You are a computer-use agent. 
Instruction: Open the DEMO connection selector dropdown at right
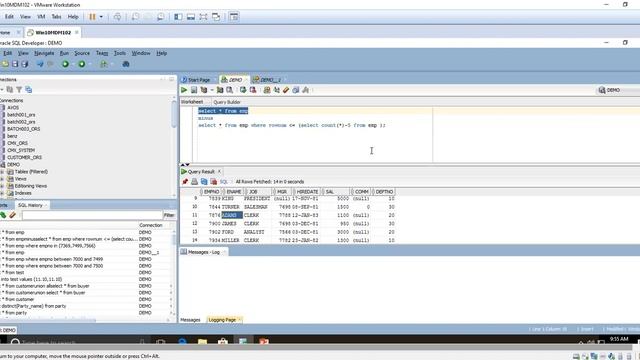pos(617,90)
